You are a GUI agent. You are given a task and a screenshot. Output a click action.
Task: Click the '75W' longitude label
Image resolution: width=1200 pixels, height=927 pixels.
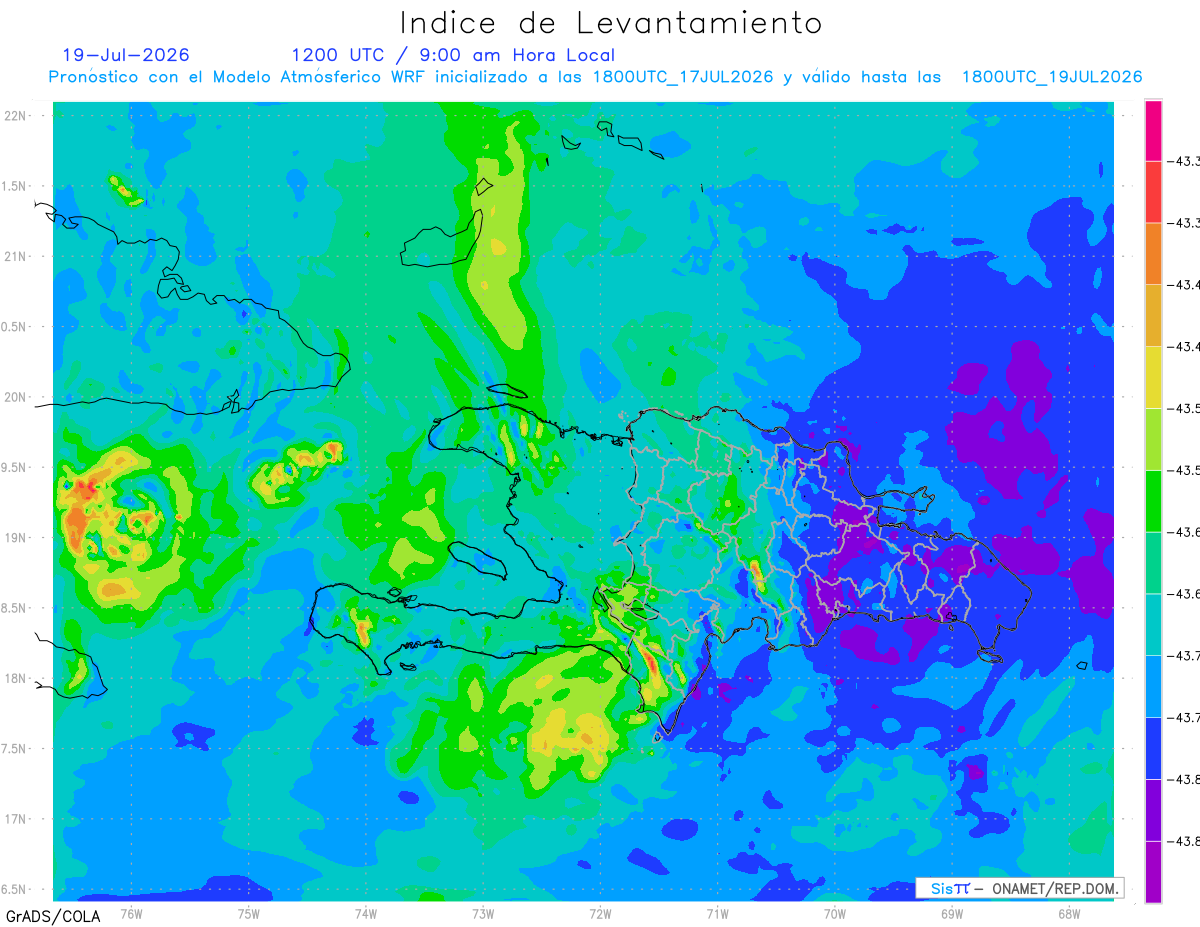point(249,914)
